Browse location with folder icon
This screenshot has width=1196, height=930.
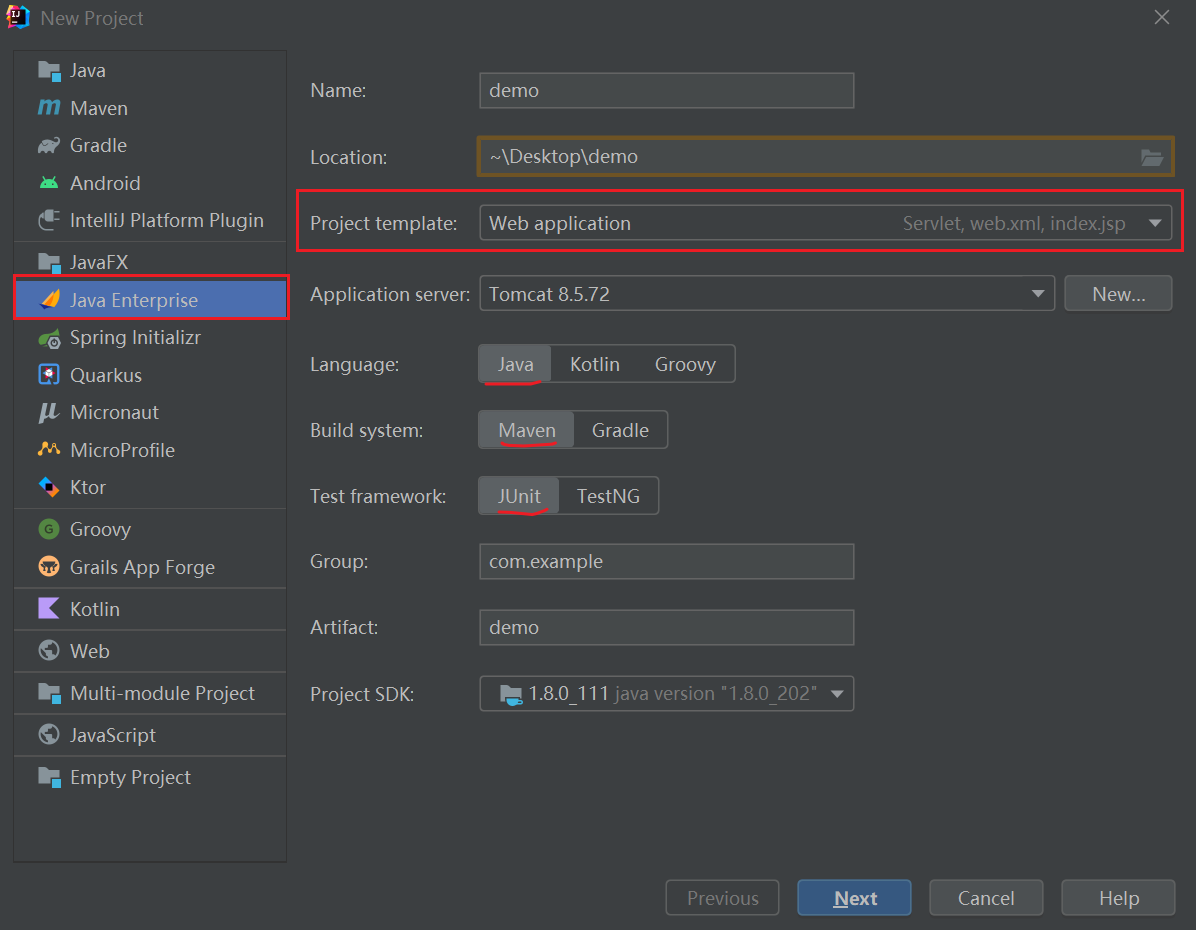pos(1151,157)
